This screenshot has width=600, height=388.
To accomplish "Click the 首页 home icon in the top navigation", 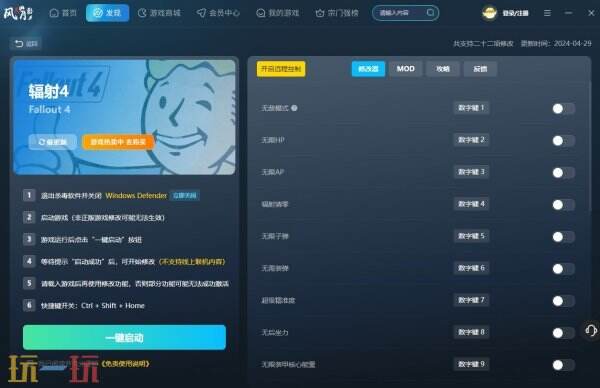I will pos(54,13).
